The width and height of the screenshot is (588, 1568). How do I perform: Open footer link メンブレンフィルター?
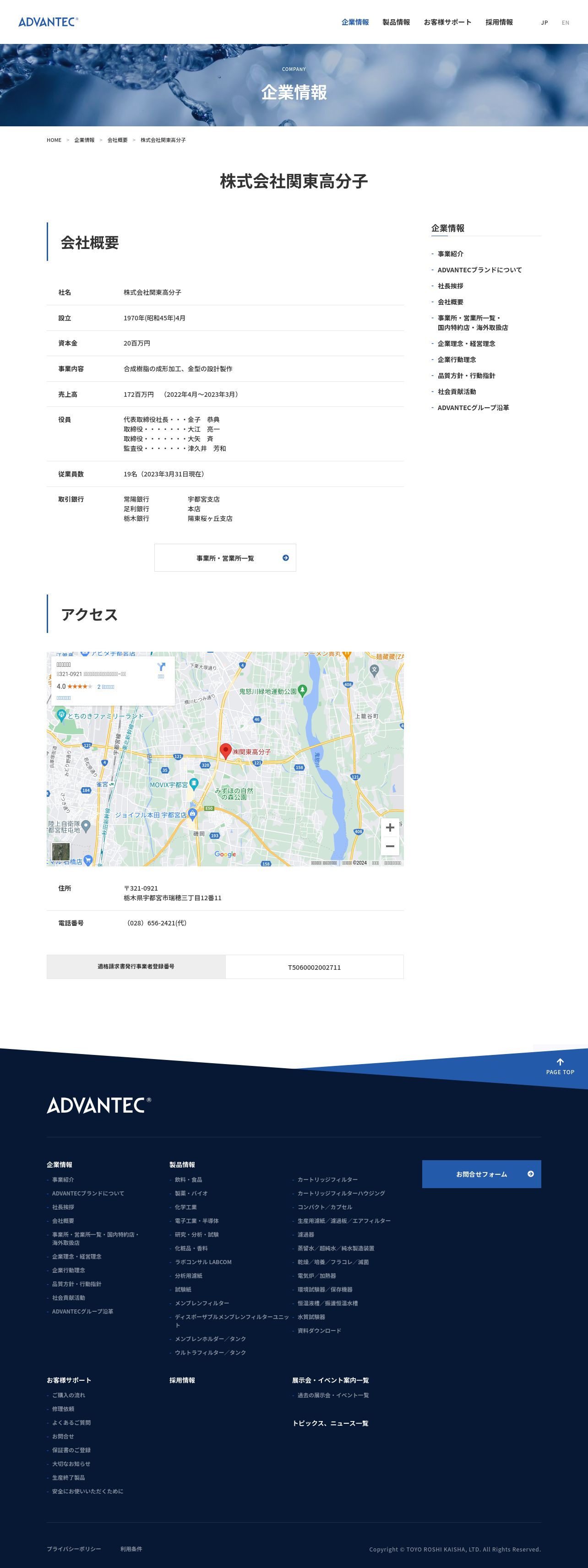tap(202, 1303)
